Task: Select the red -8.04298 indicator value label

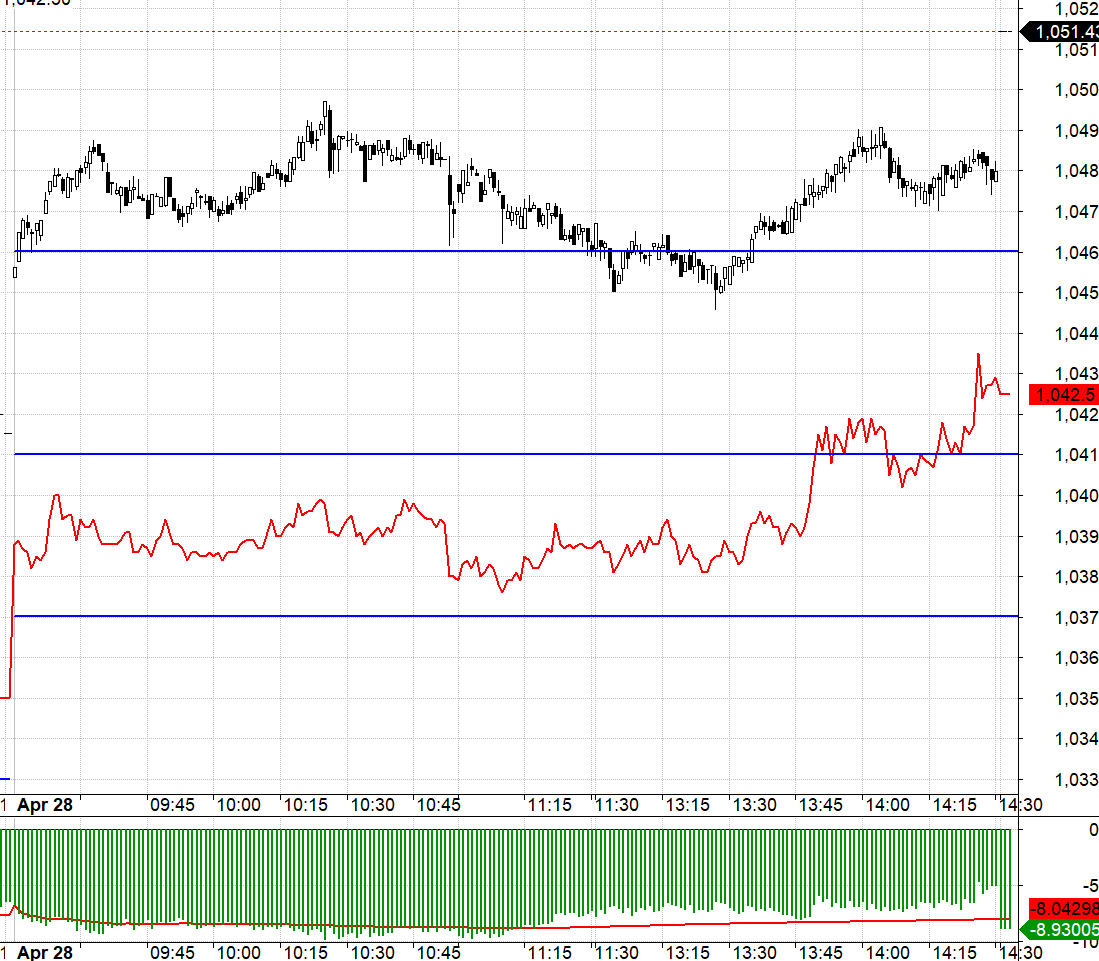Action: 1064,909
